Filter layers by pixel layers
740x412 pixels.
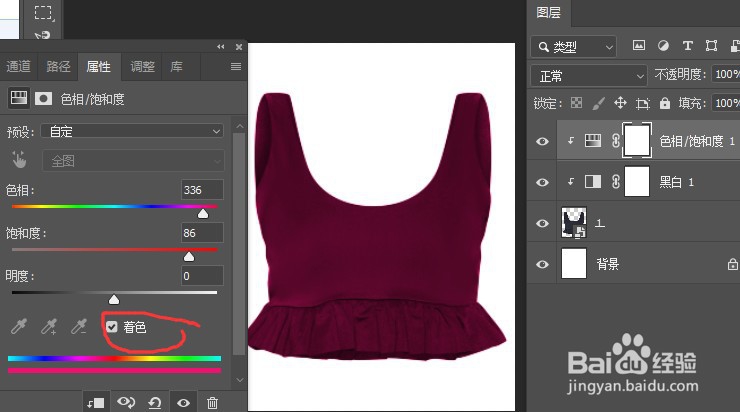coord(639,45)
